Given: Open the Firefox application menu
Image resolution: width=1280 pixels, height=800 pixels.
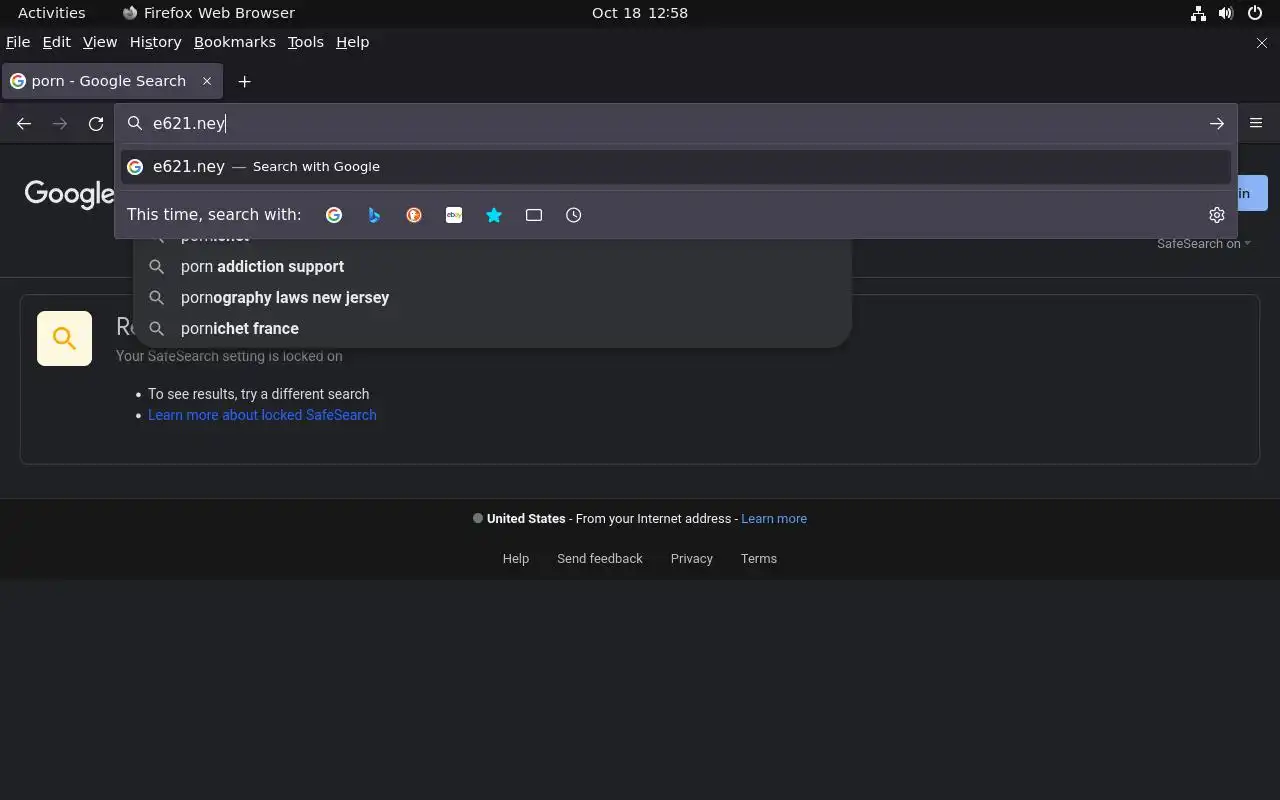Looking at the screenshot, I should click(1256, 123).
